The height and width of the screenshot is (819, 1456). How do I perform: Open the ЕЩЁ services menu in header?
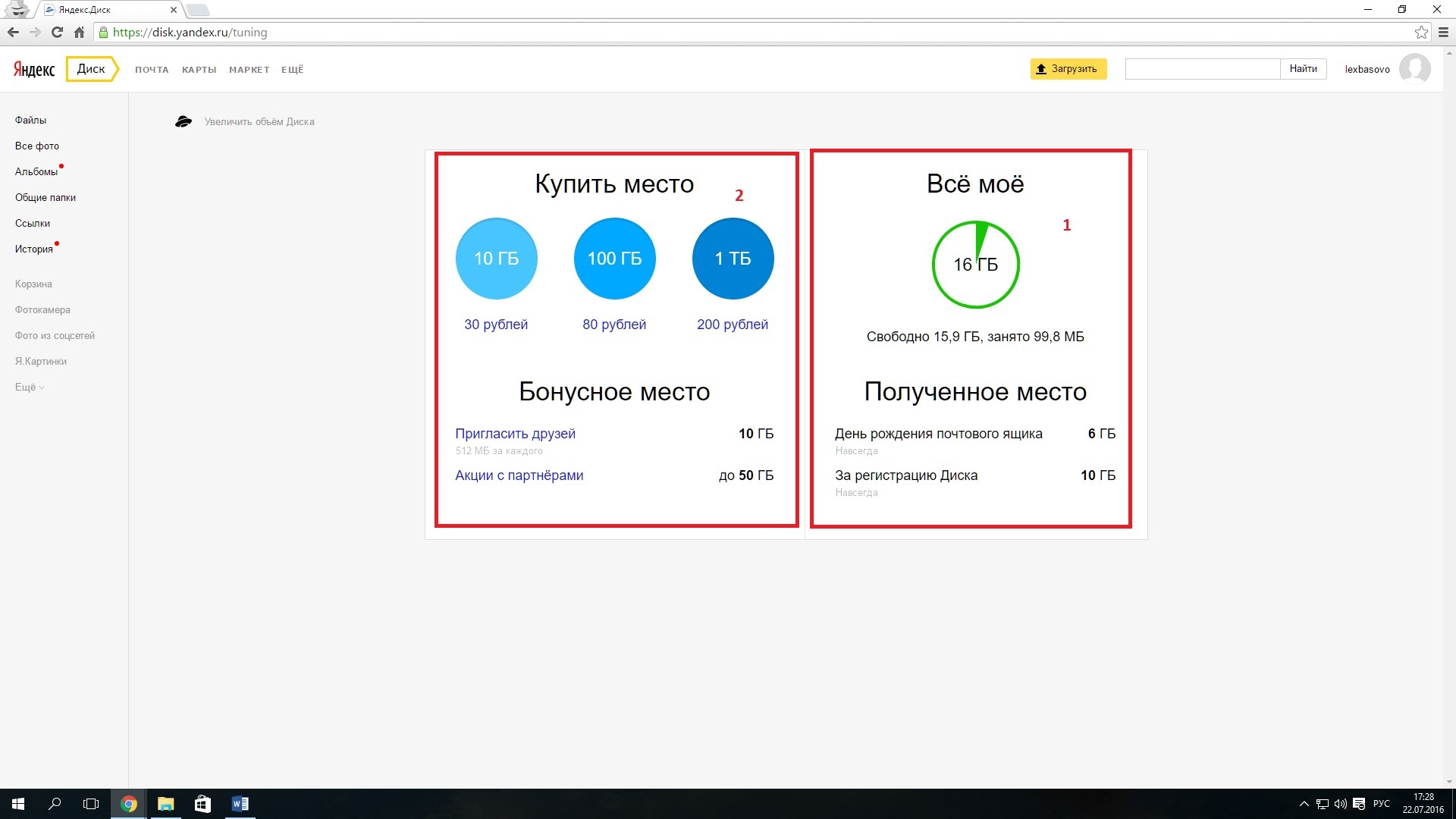[x=292, y=70]
